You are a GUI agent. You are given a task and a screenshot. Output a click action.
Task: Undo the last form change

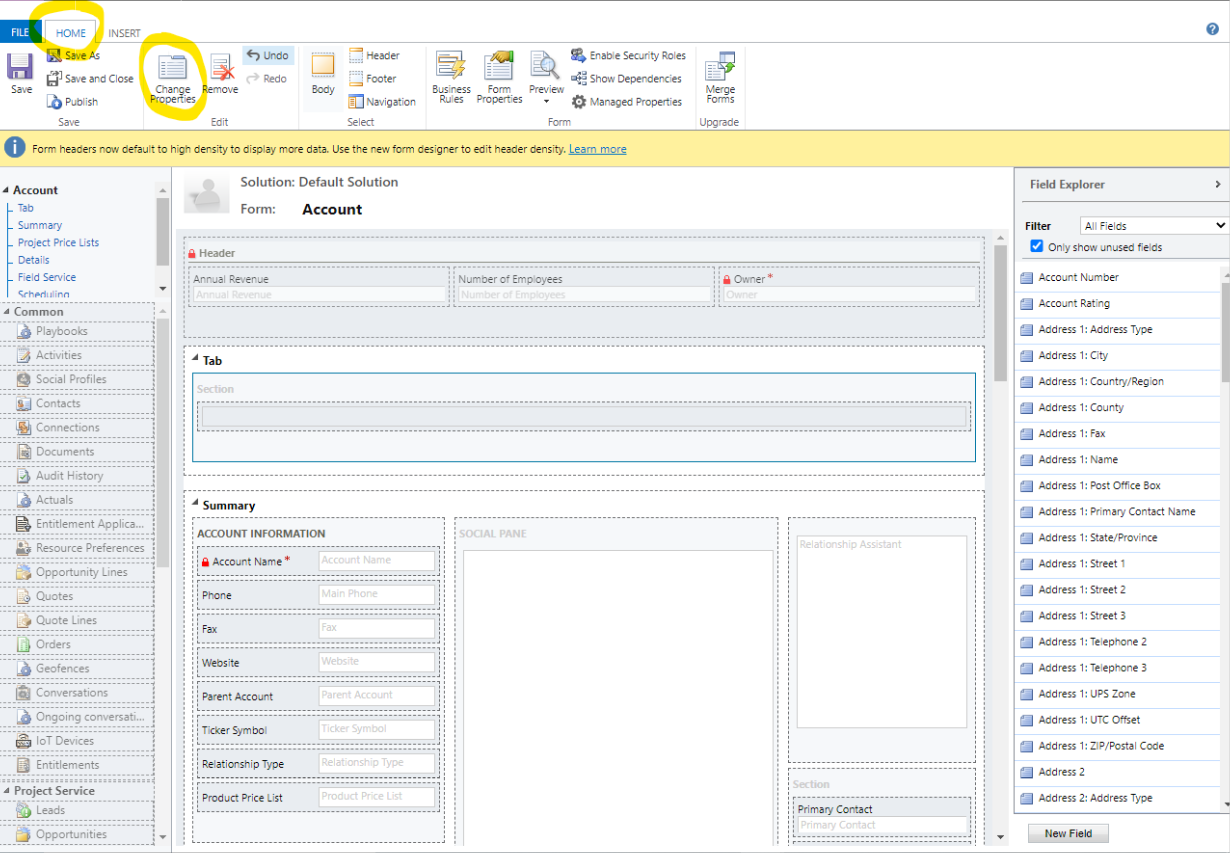(267, 55)
